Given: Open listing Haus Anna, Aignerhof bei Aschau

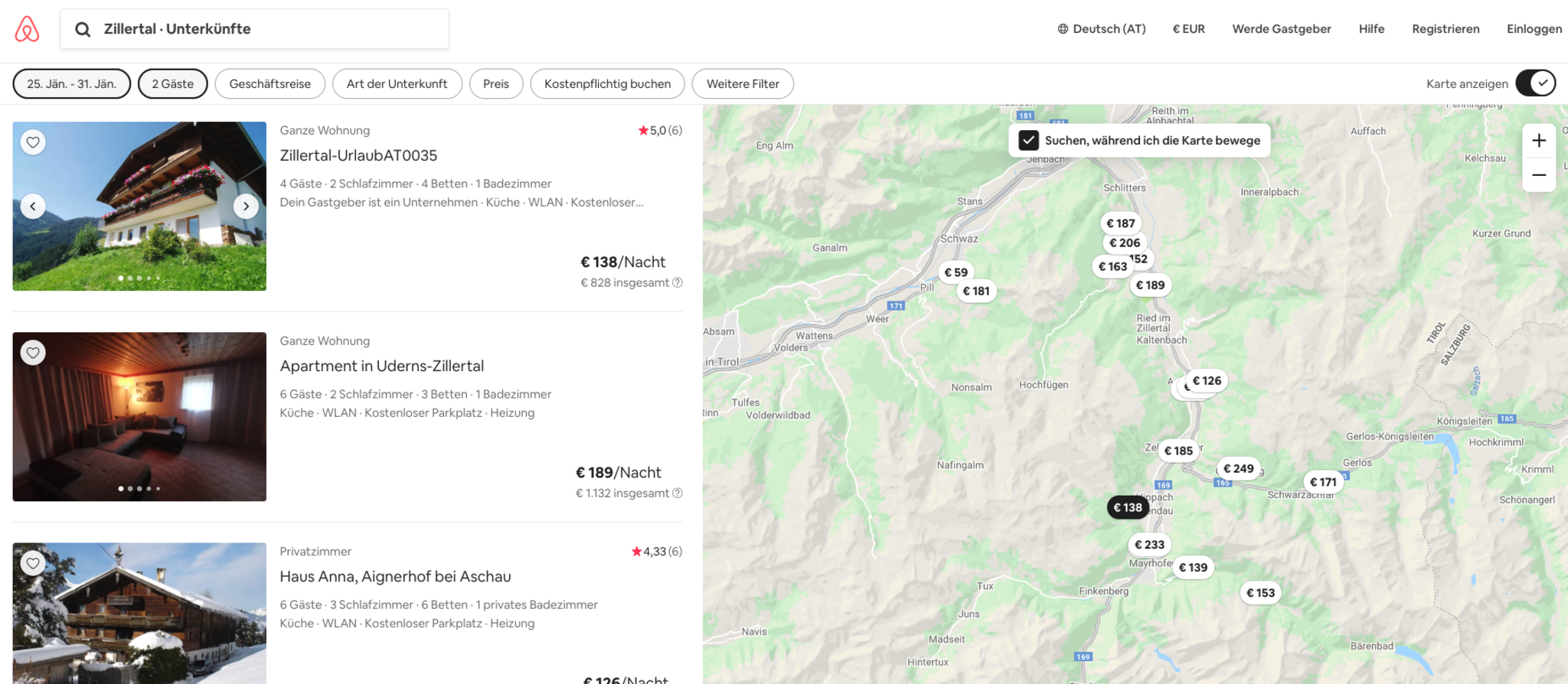Looking at the screenshot, I should (x=395, y=576).
